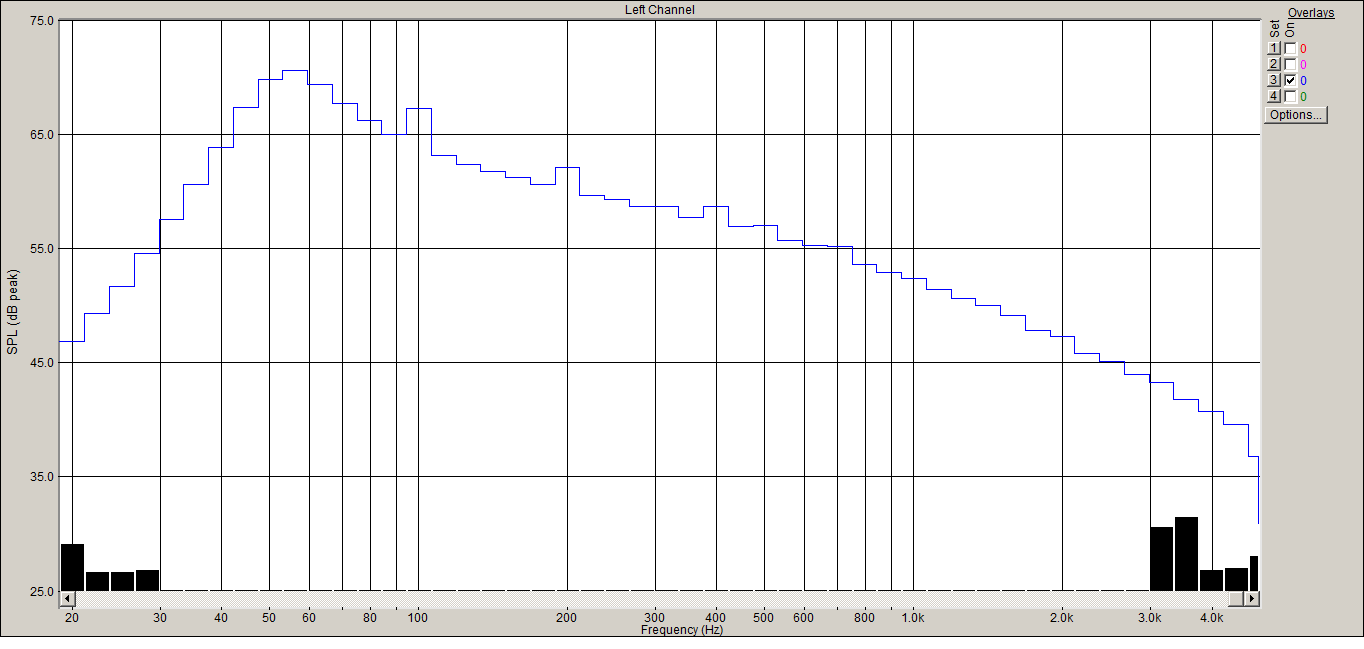Click the blue overlay 3 value
Image resolution: width=1364 pixels, height=649 pixels.
[x=1303, y=81]
